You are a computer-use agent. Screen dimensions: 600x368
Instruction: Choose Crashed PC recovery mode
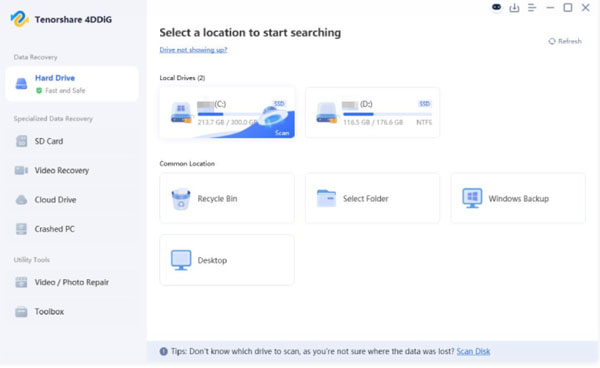coord(72,229)
